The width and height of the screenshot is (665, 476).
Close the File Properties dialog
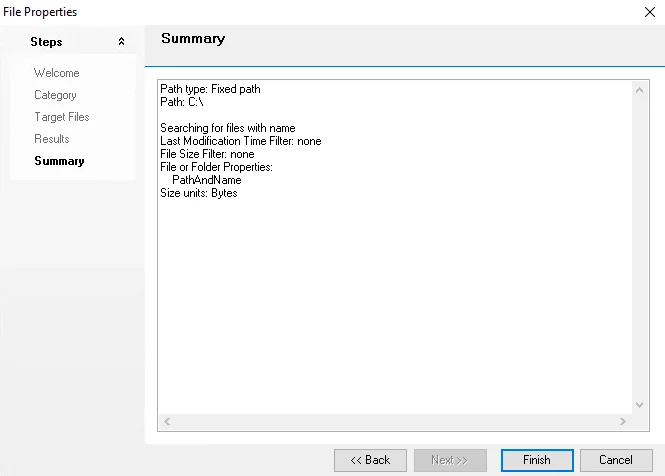(650, 12)
